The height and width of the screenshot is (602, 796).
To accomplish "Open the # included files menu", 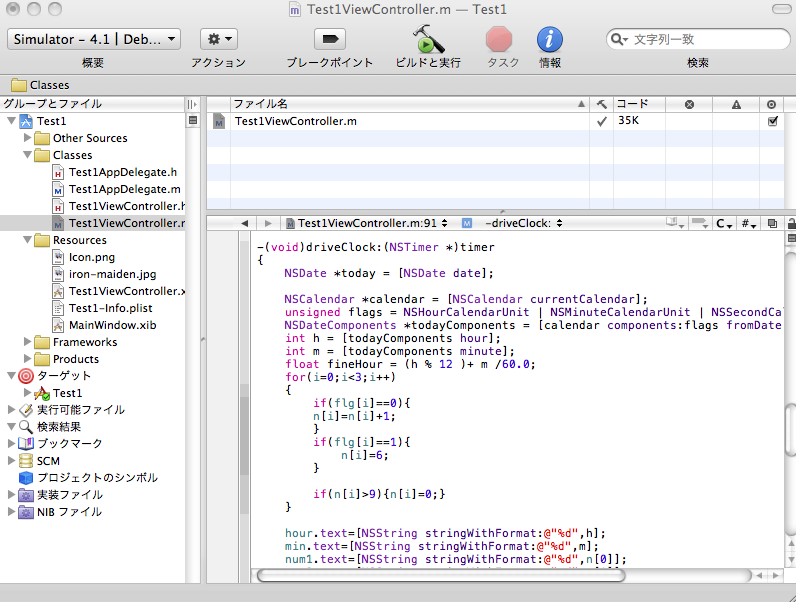I will click(749, 223).
